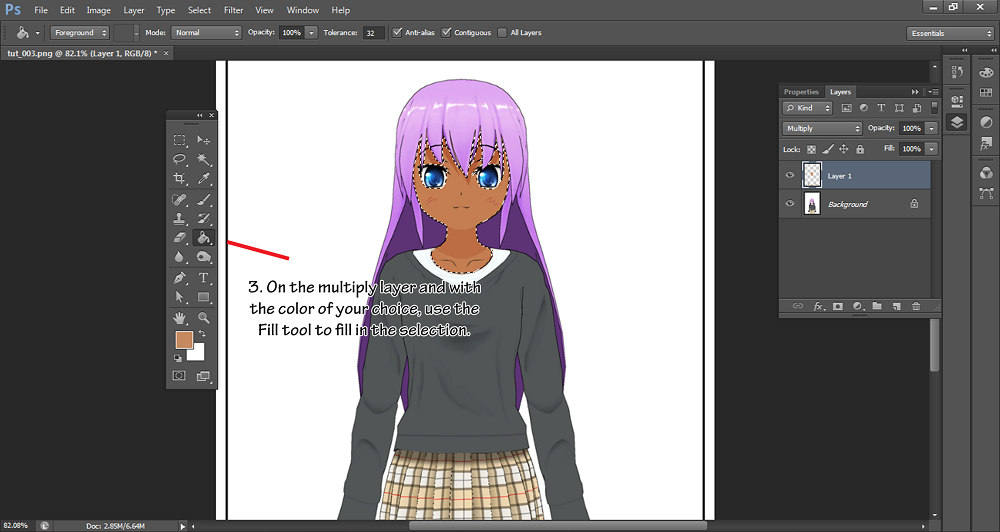
Task: Open the options bar Opacity dropdown arrow
Action: (x=311, y=33)
